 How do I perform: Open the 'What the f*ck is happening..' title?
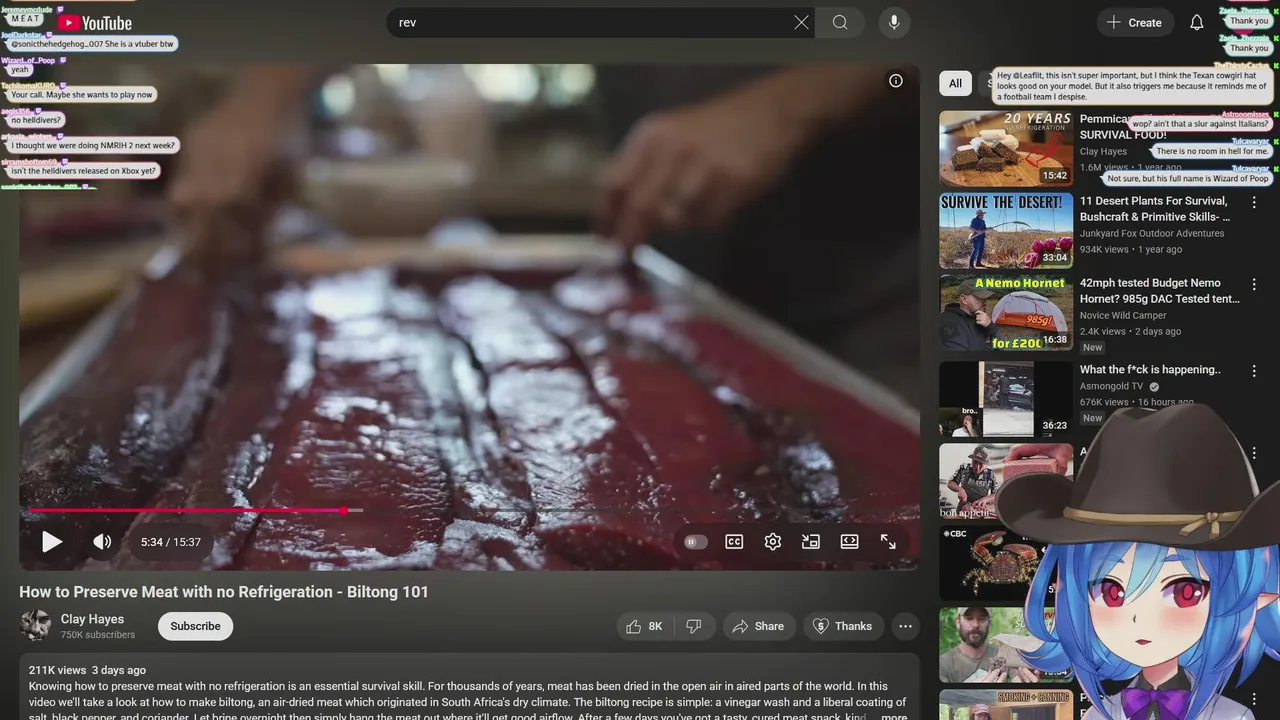(1150, 369)
